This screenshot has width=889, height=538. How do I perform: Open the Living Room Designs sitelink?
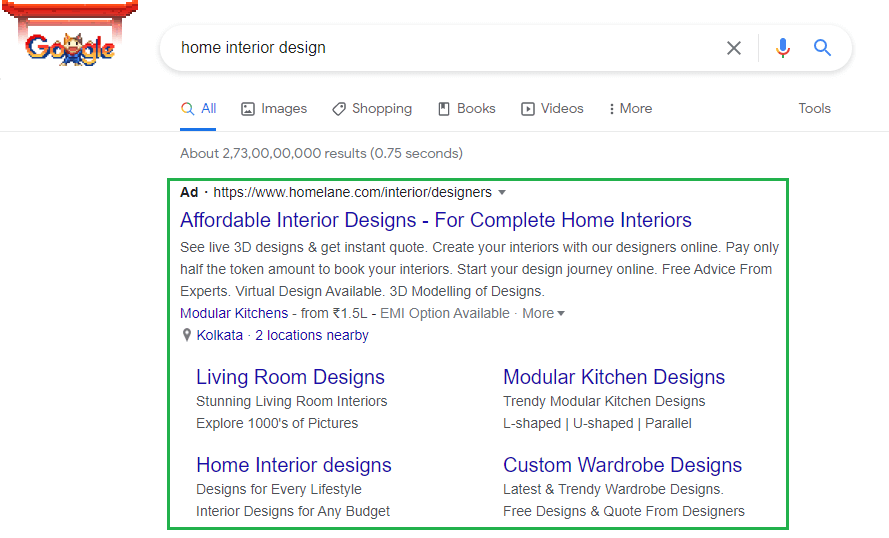tap(290, 377)
